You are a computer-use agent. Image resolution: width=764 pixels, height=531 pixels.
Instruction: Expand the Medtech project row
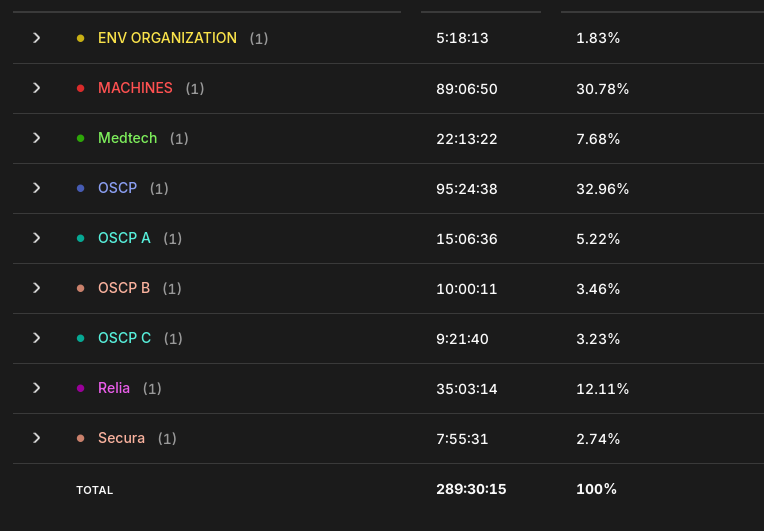[37, 138]
